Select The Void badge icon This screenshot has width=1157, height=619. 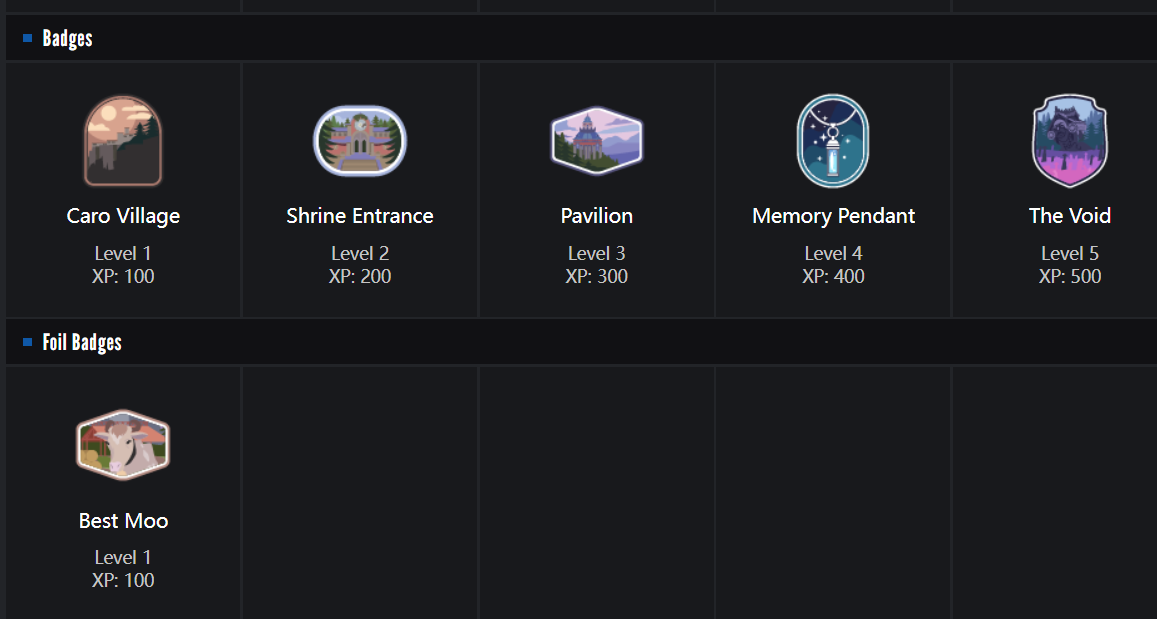1069,141
